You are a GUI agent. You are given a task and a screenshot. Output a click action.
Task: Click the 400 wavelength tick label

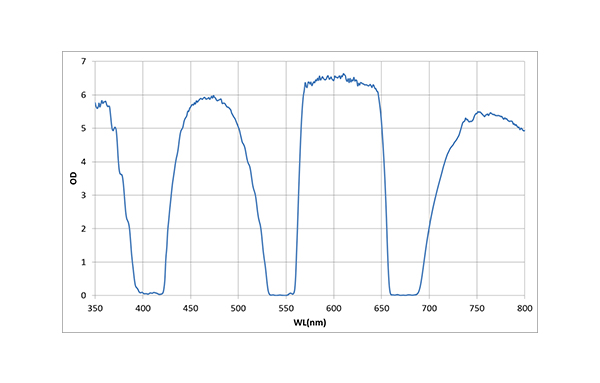coord(143,308)
